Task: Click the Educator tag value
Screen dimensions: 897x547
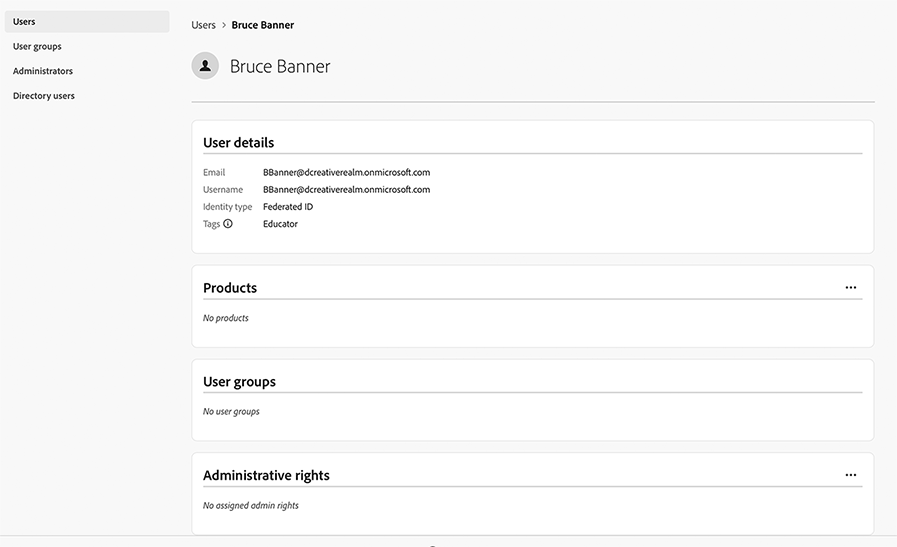Action: point(280,224)
